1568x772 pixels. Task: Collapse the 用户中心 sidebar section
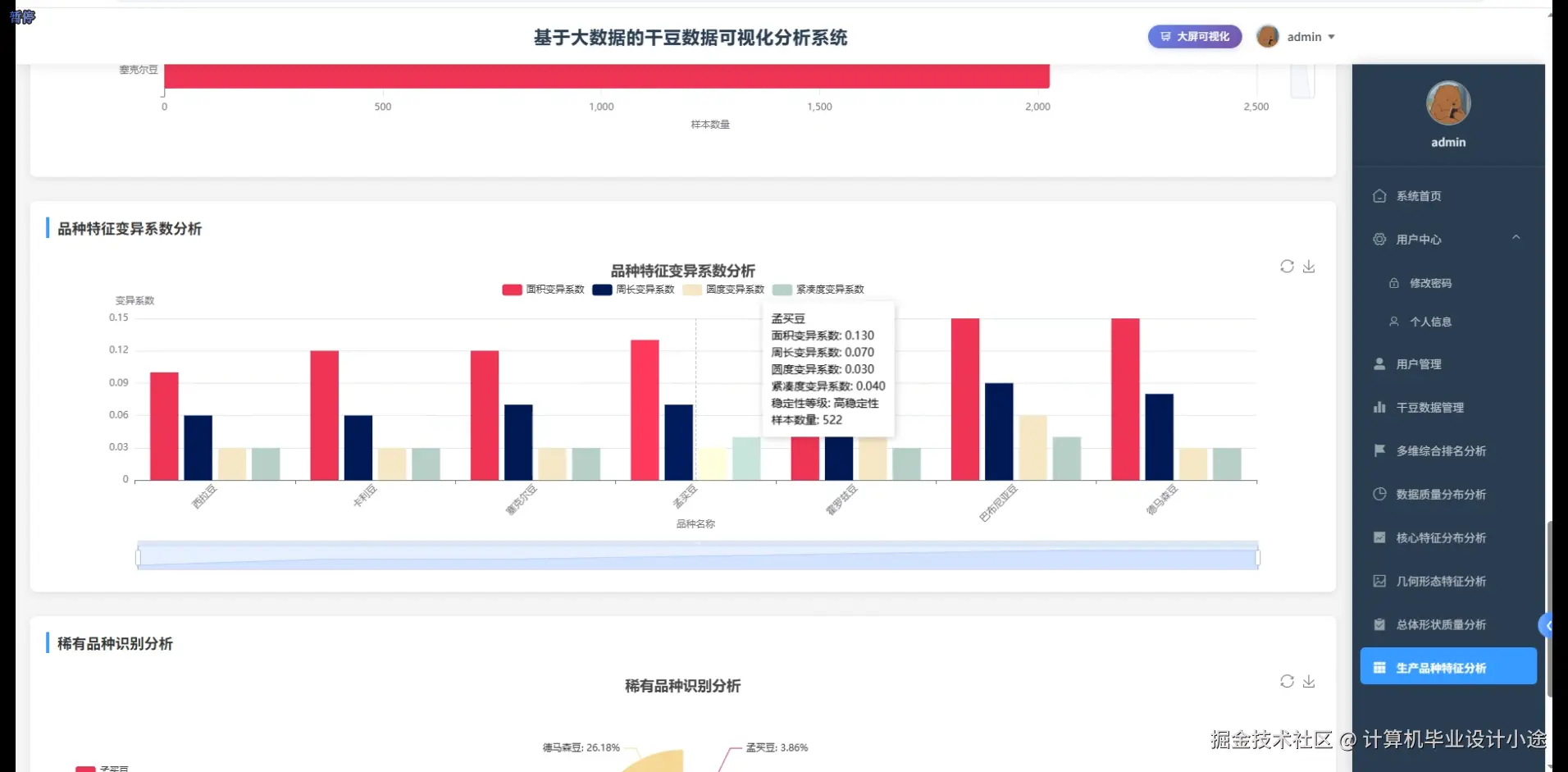coord(1516,238)
